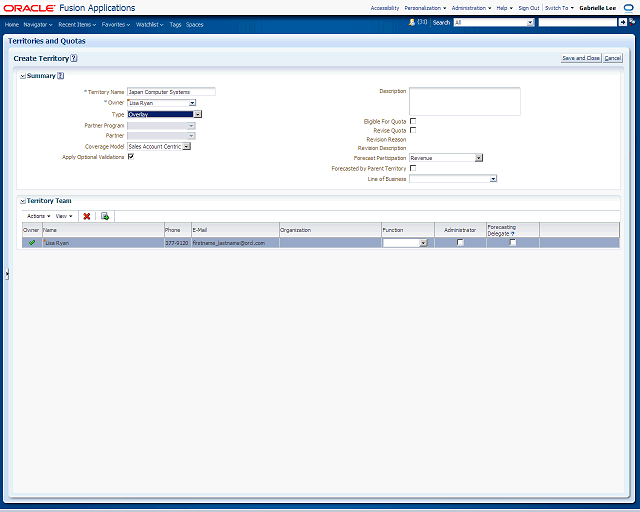640x512 pixels.
Task: Click the Phone column header
Action: (178, 230)
